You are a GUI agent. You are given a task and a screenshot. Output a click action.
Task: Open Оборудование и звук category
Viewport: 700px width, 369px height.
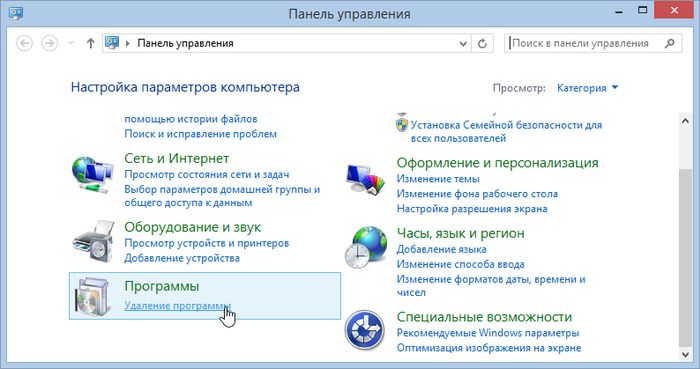point(192,227)
